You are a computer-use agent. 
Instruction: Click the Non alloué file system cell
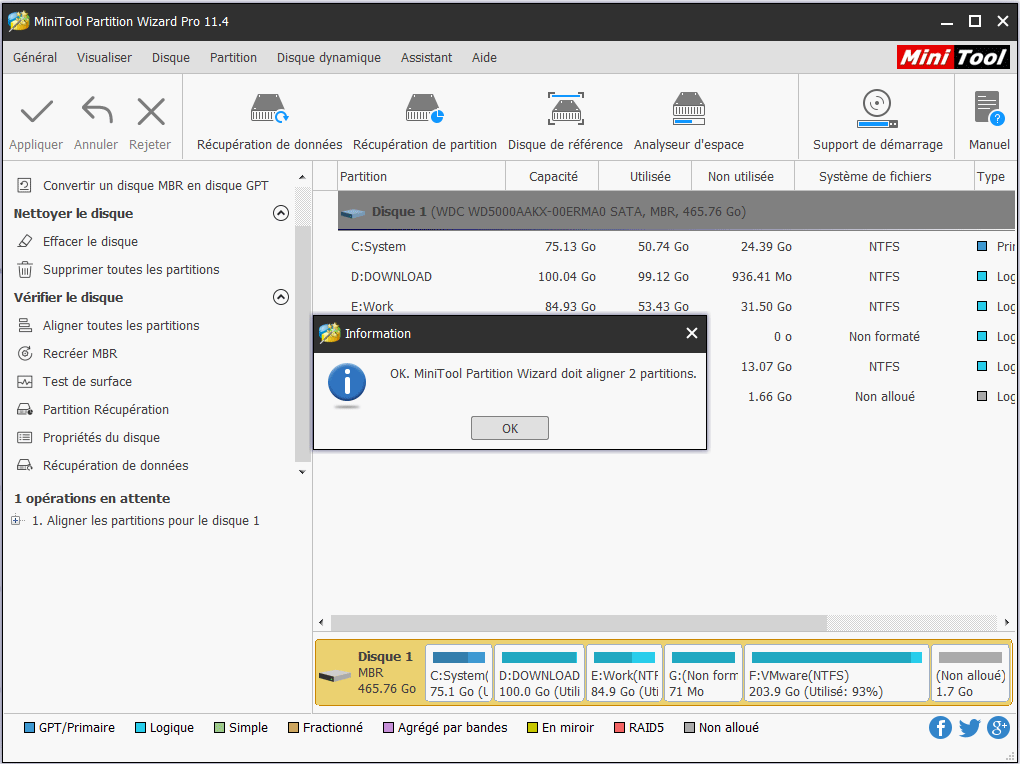884,396
